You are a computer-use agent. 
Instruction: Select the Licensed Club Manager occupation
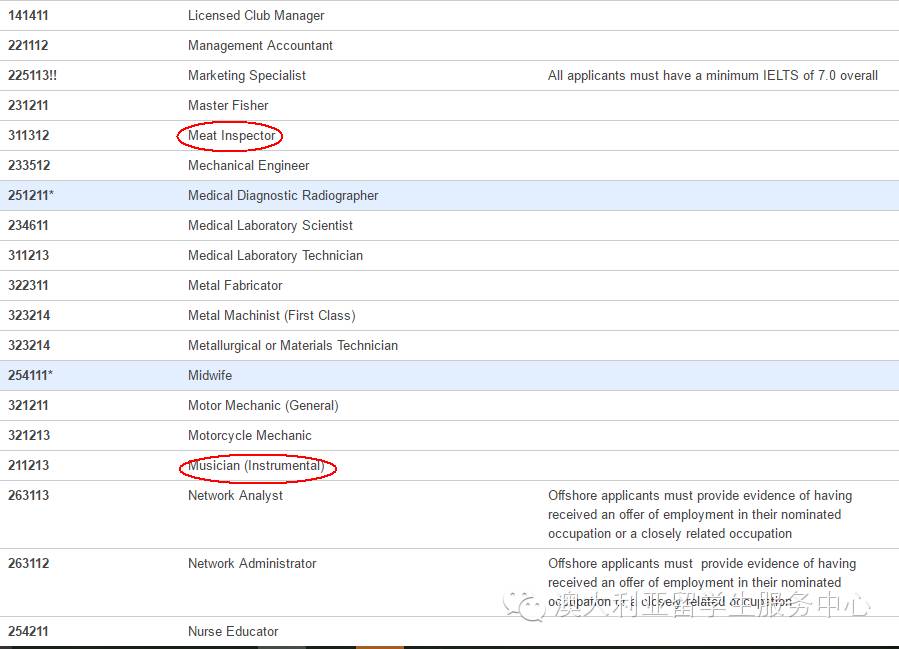click(256, 15)
